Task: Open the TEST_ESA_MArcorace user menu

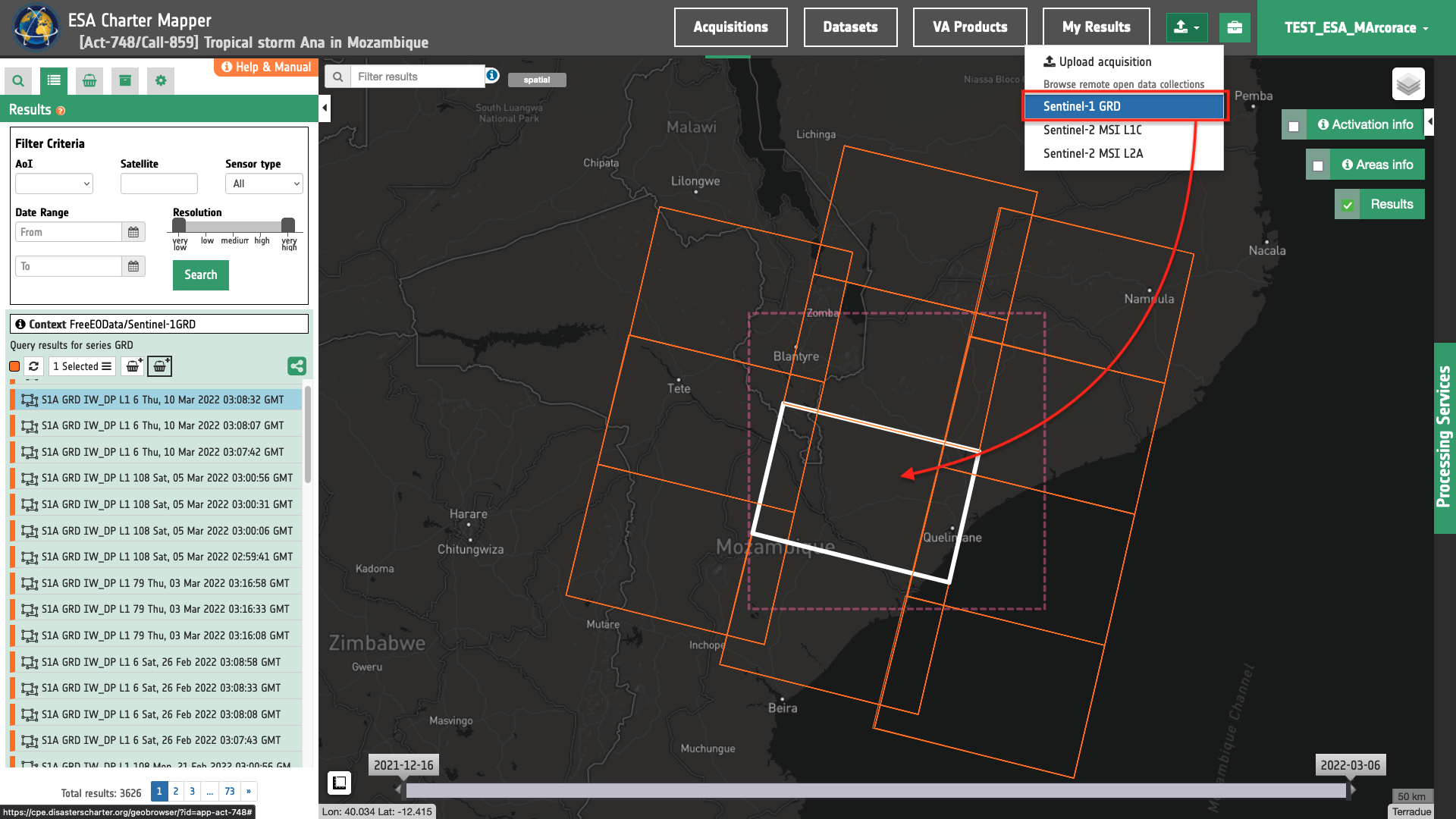Action: (1357, 28)
